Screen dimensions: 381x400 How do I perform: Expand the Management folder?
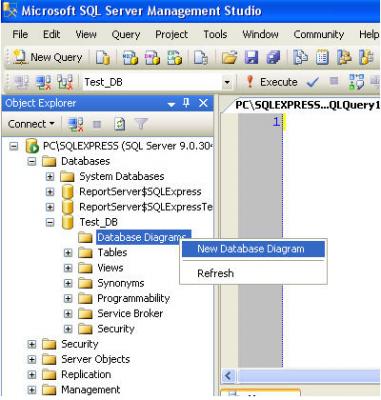(x=32, y=390)
